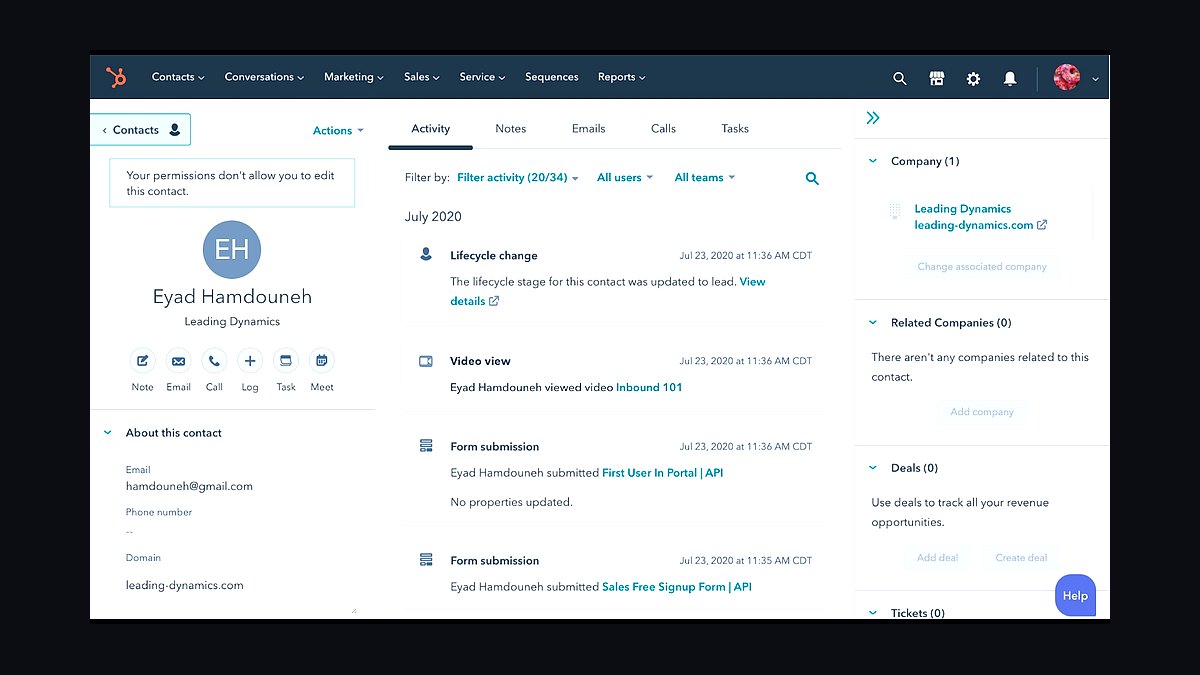
Task: Click the Email icon under contact name
Action: click(178, 361)
